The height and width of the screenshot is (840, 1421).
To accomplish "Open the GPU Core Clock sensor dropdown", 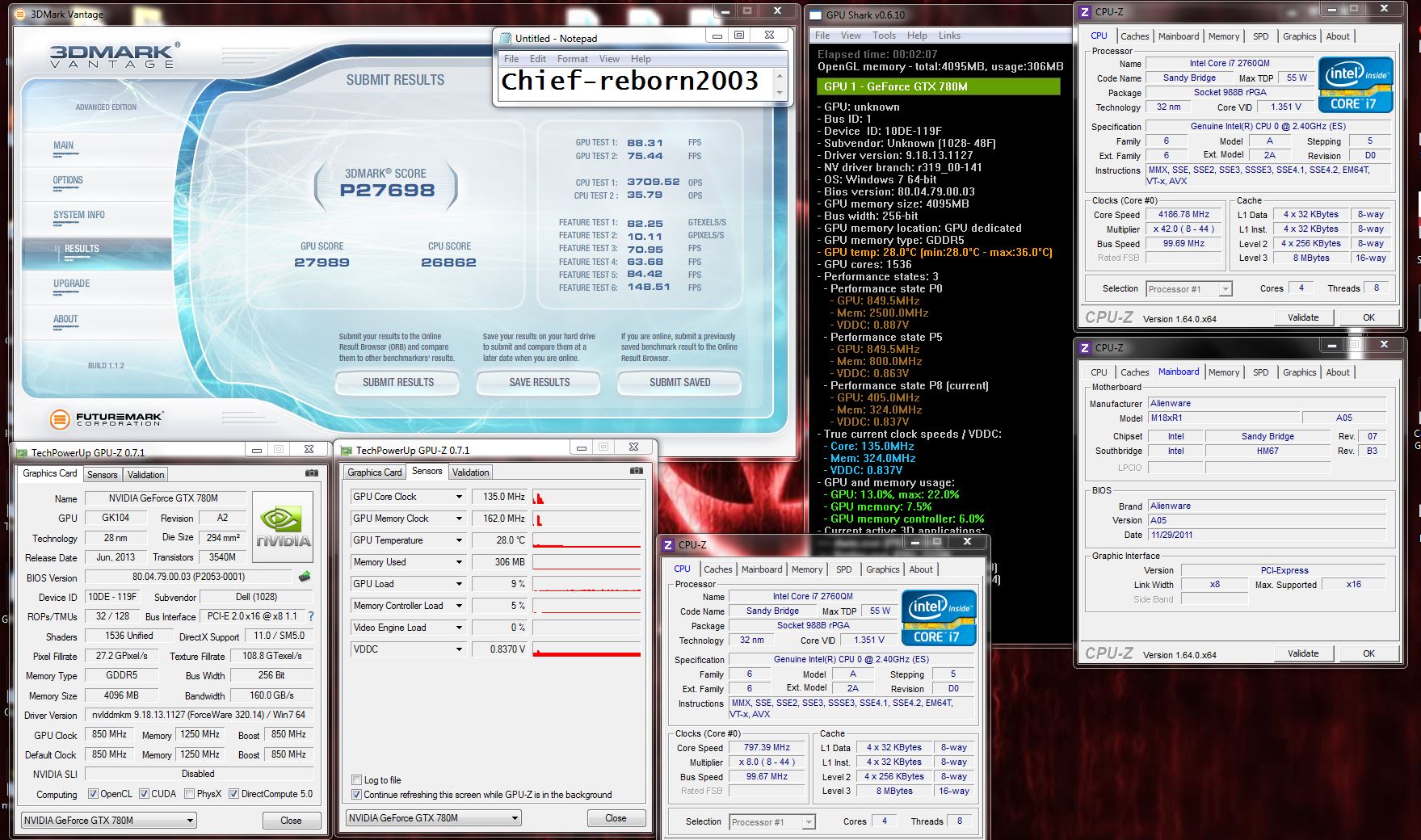I will (x=459, y=497).
